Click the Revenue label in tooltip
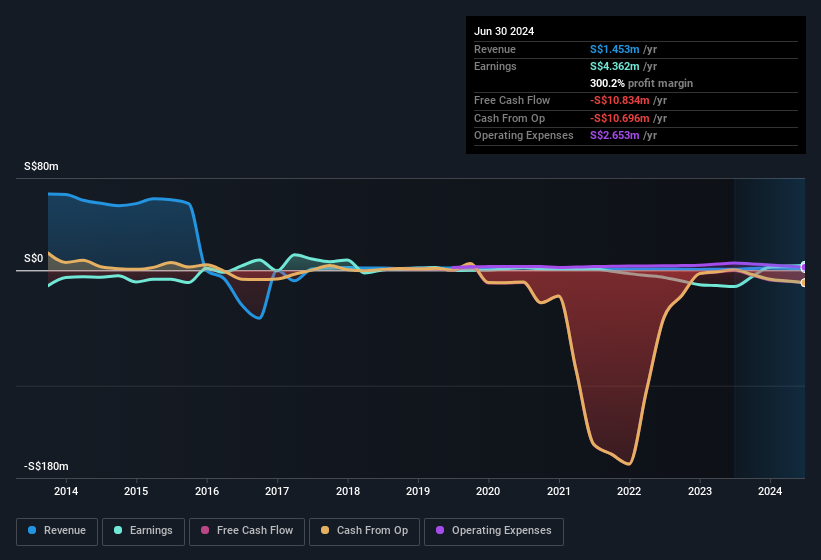 [x=495, y=49]
